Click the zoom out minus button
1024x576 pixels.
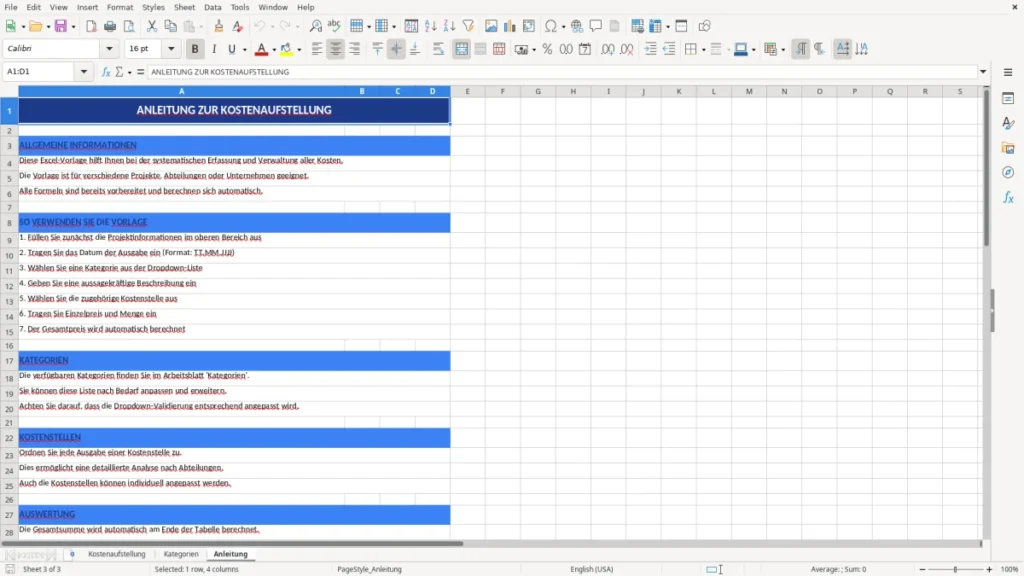(x=922, y=569)
